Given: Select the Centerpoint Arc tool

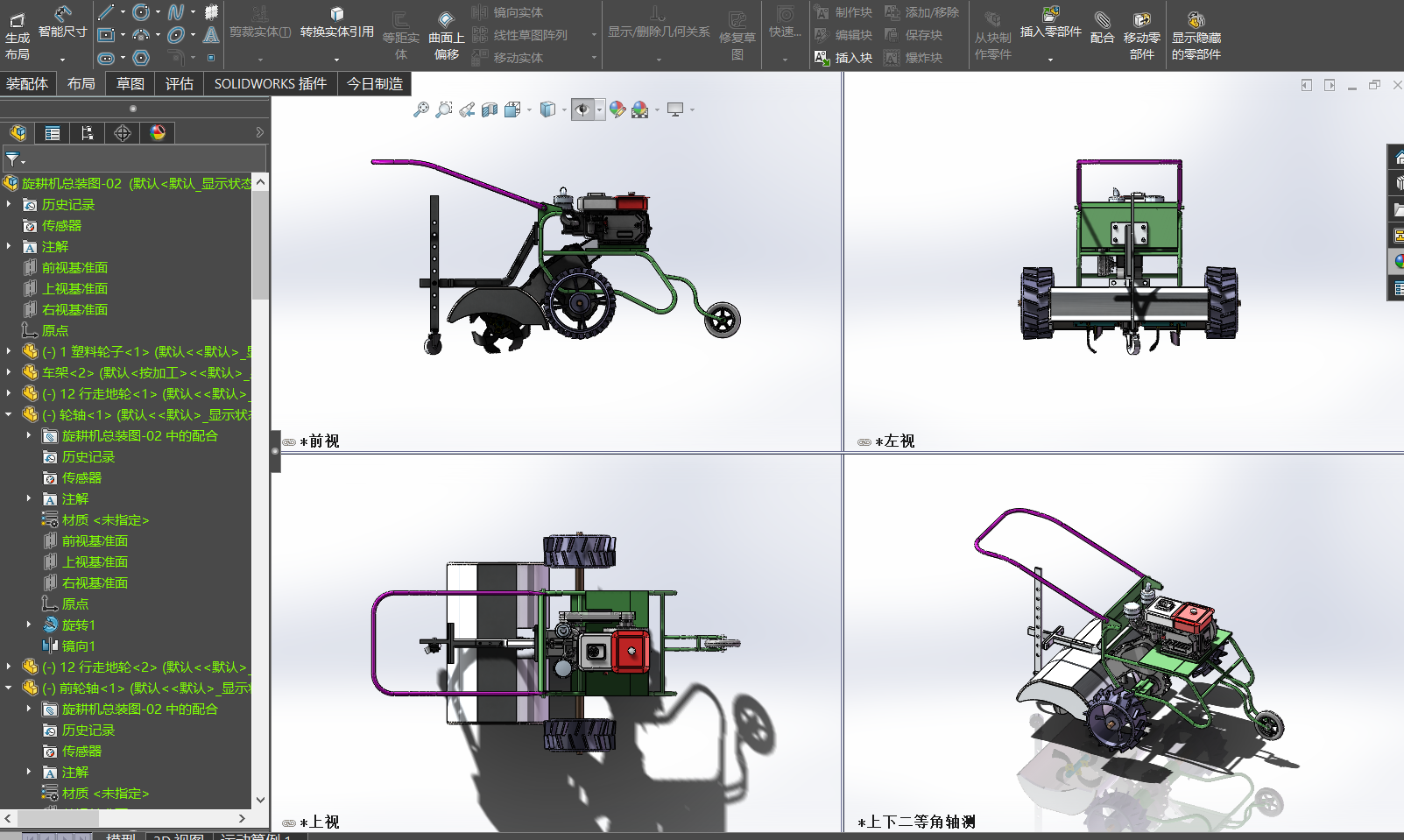Looking at the screenshot, I should [141, 35].
